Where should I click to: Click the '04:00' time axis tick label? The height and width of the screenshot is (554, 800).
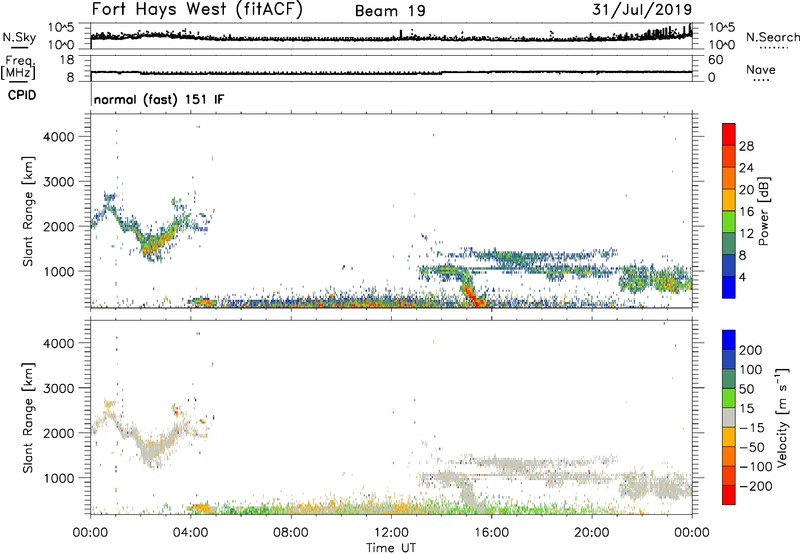coord(191,533)
